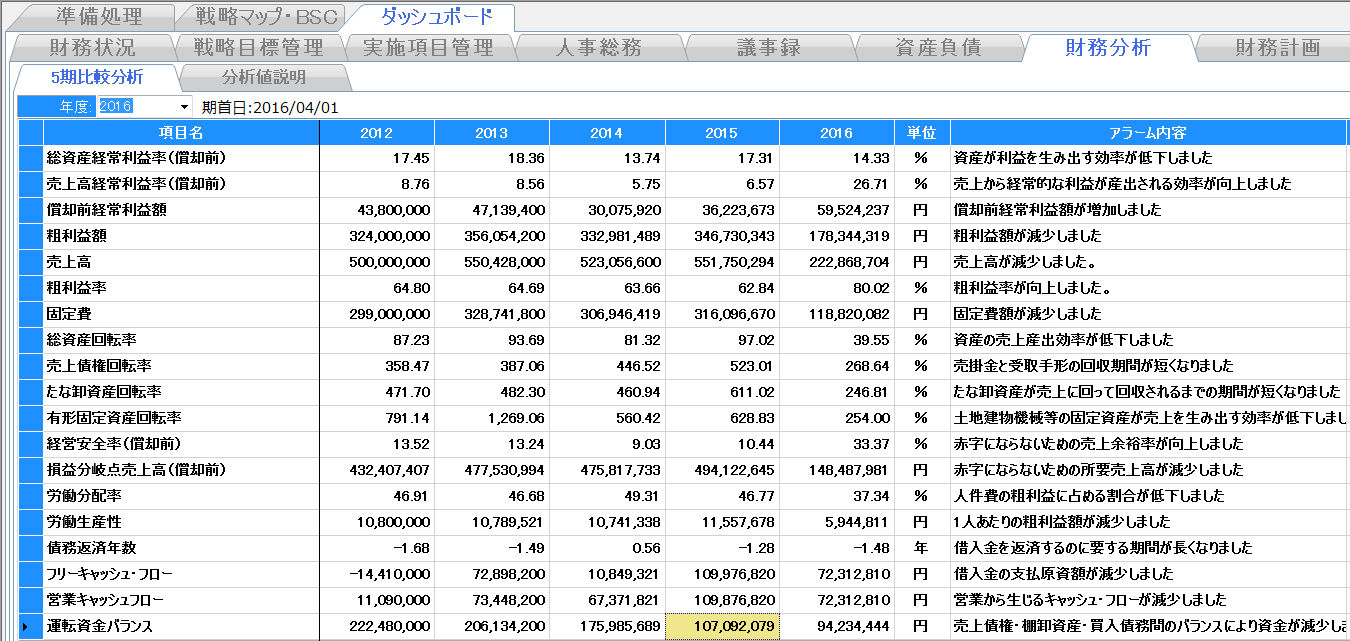The width and height of the screenshot is (1350, 641).
Task: Select the 財務状況 tab
Action: point(92,48)
